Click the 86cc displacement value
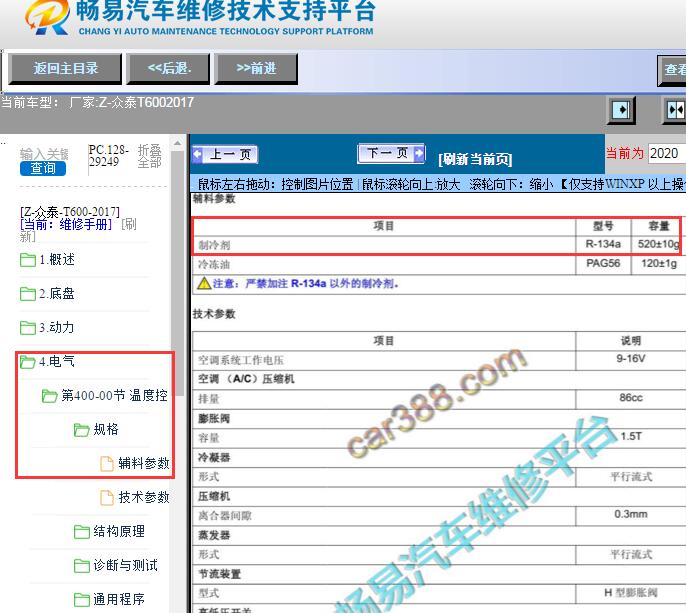Screen dimensions: 686x613 coord(630,398)
